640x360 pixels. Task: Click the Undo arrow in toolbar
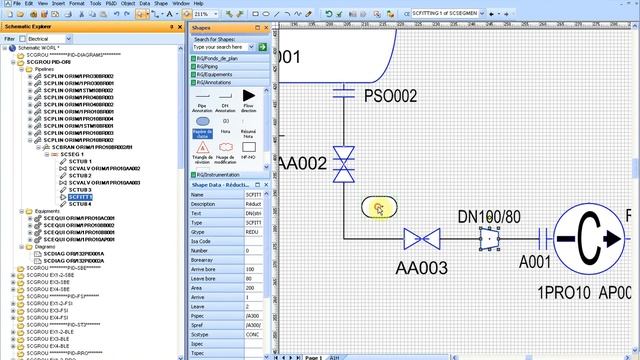pos(117,14)
